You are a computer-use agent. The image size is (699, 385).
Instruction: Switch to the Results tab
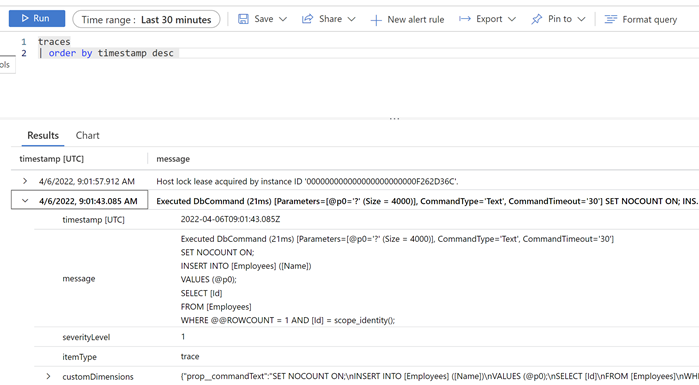(x=43, y=135)
